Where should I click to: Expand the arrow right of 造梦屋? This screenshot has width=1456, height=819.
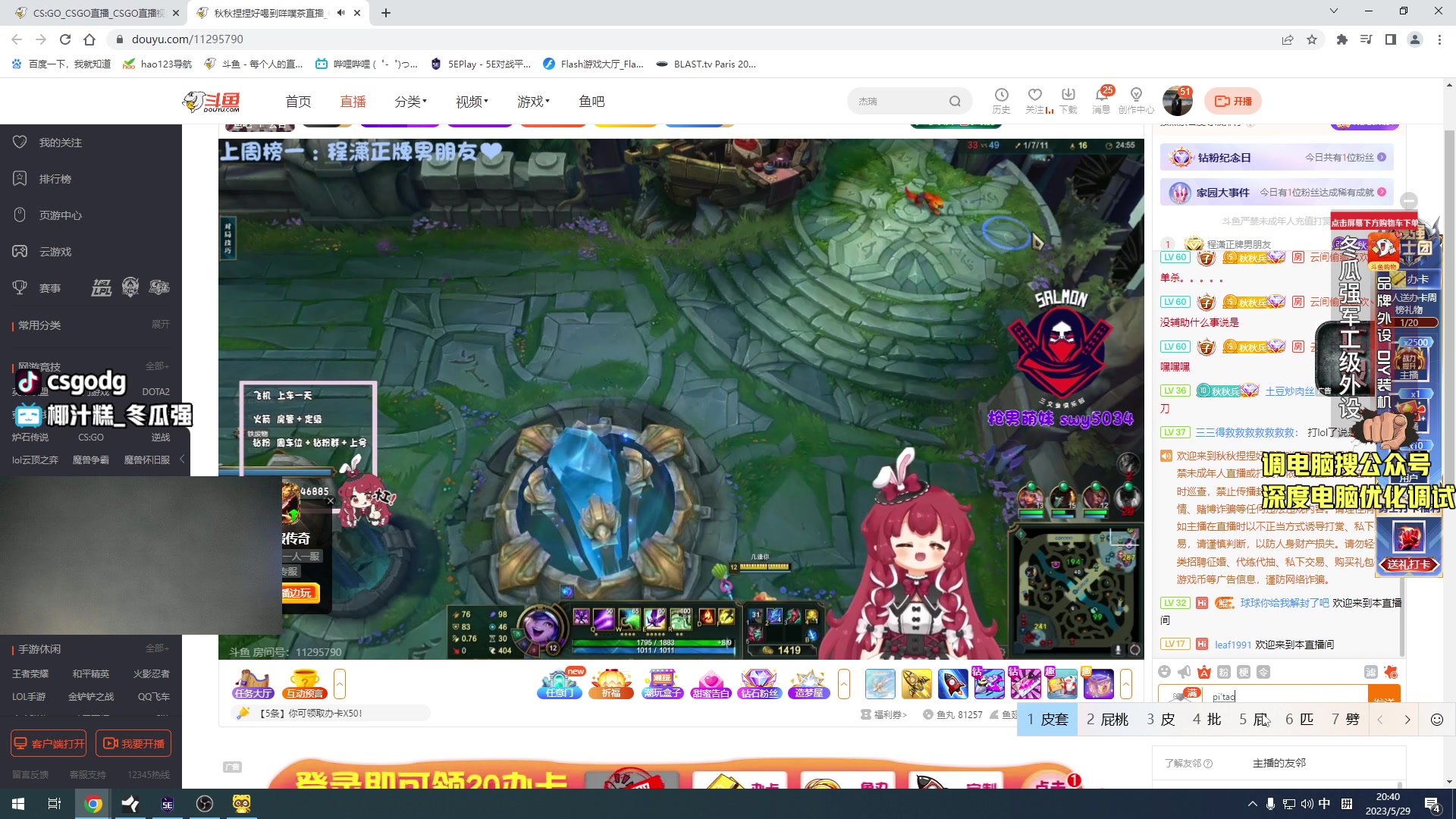tap(844, 684)
